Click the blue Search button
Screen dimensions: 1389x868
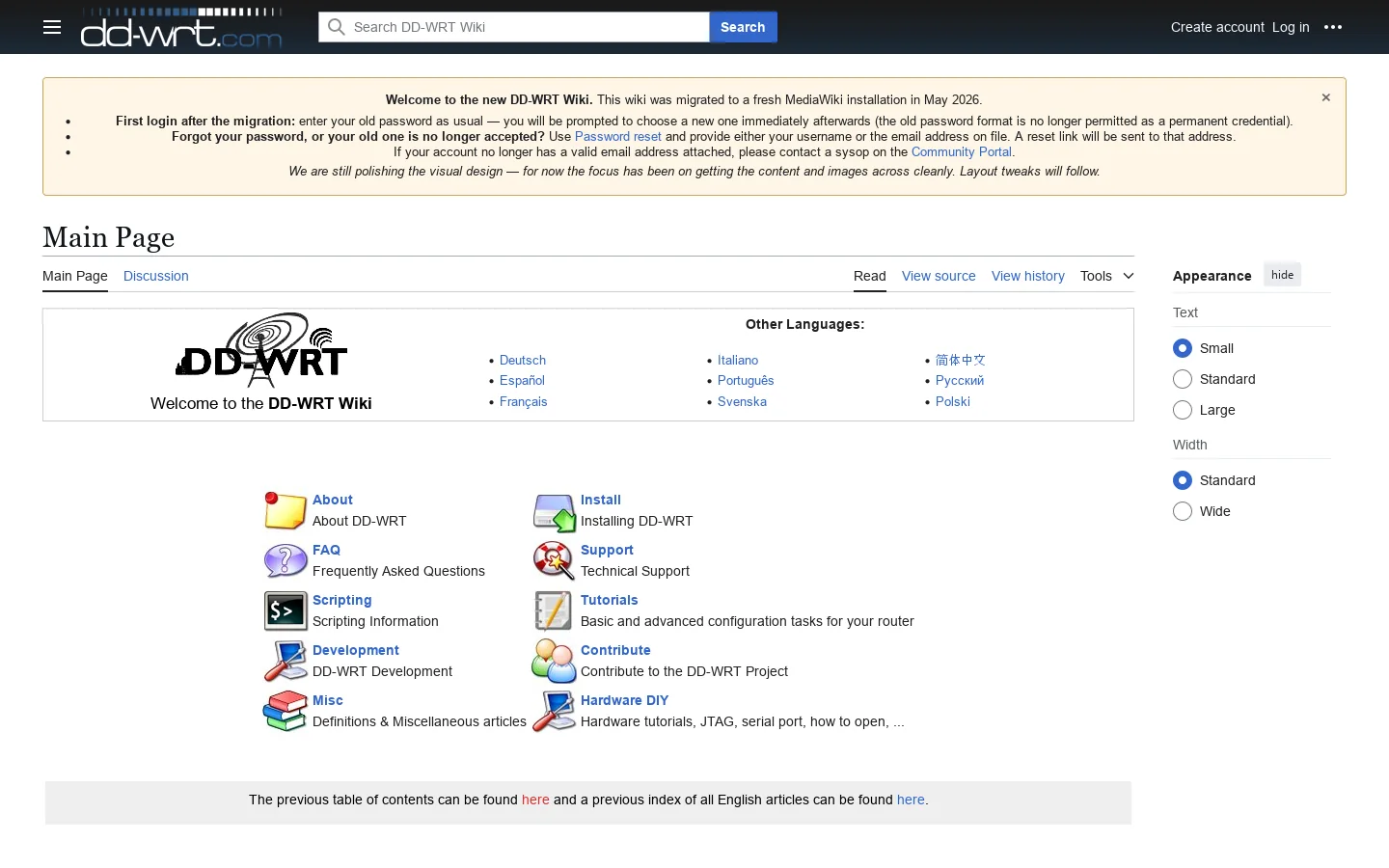[x=743, y=27]
